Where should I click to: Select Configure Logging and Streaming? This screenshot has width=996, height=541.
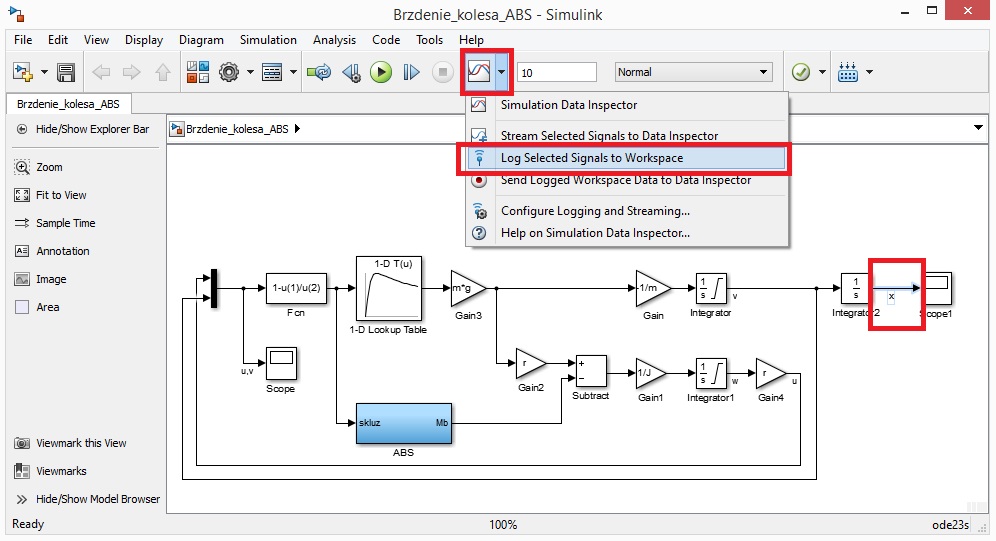(628, 211)
